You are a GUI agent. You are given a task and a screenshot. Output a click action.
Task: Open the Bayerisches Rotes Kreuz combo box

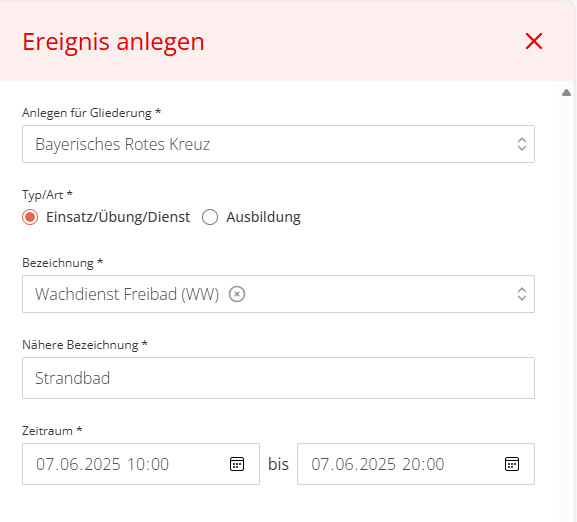(278, 144)
